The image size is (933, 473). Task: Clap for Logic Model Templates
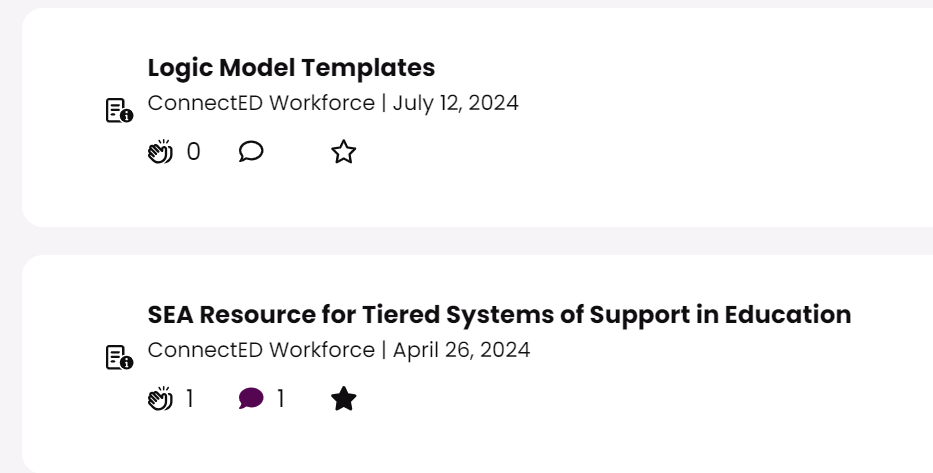(x=160, y=152)
